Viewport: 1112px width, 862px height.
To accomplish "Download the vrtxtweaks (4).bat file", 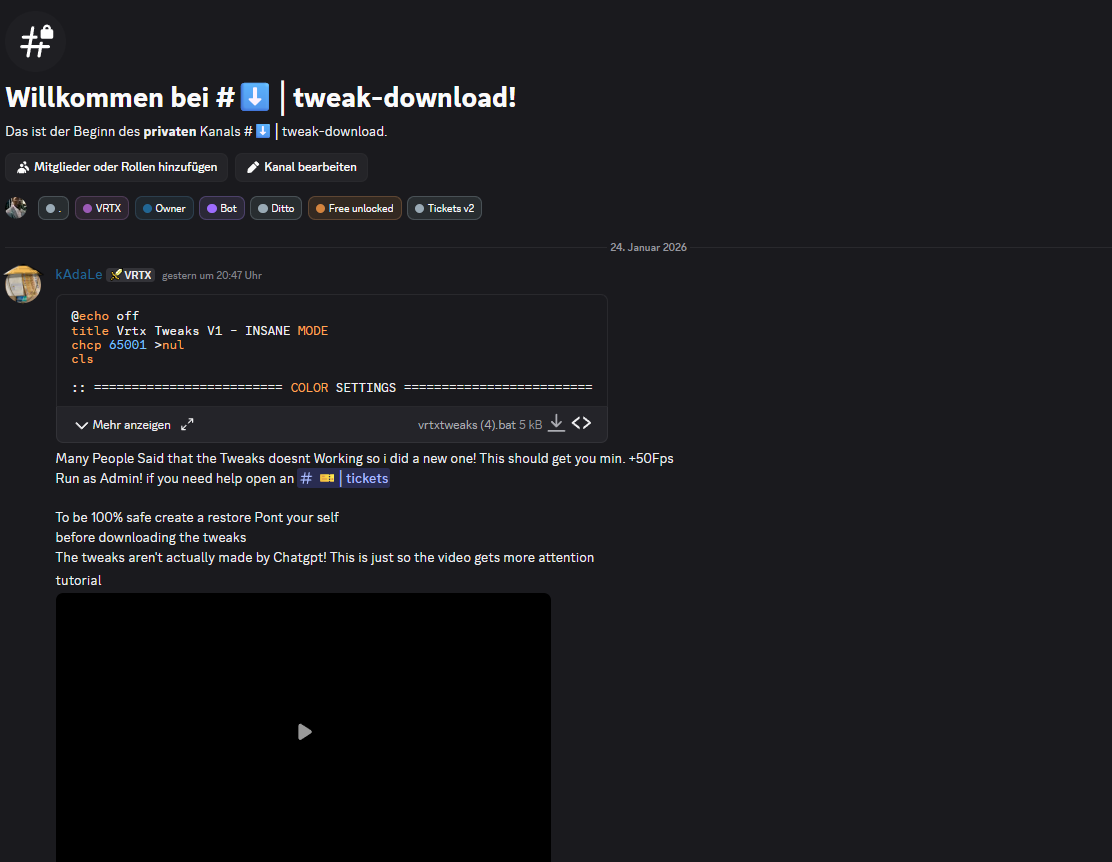I will tap(556, 423).
